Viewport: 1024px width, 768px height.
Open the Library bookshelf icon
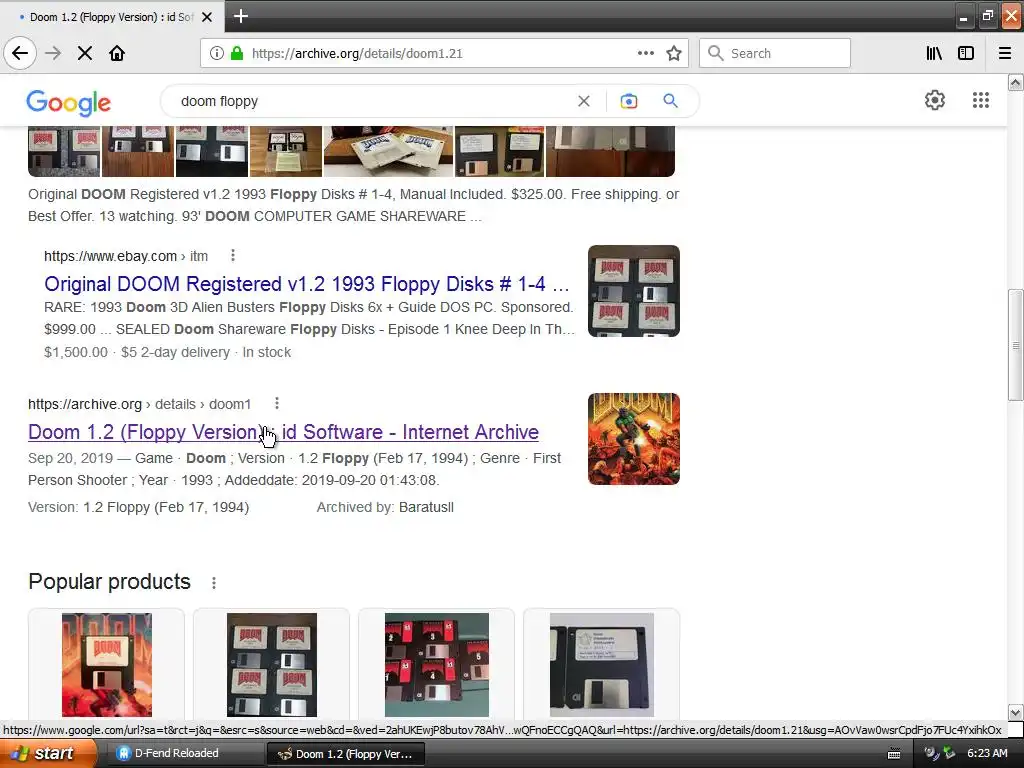(934, 53)
